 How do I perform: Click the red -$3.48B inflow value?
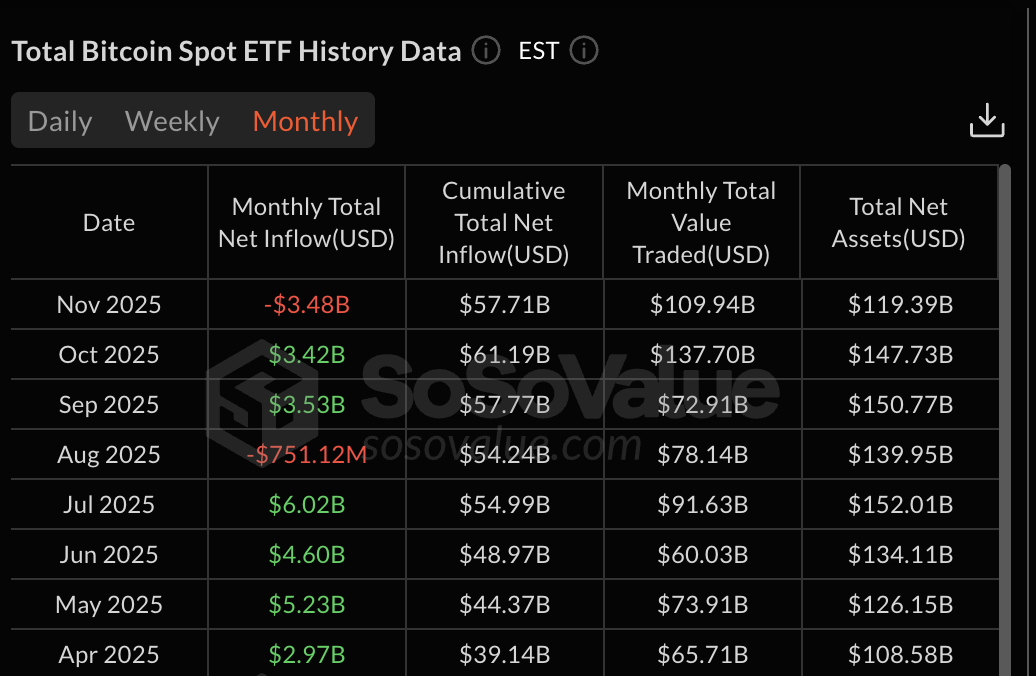point(305,304)
